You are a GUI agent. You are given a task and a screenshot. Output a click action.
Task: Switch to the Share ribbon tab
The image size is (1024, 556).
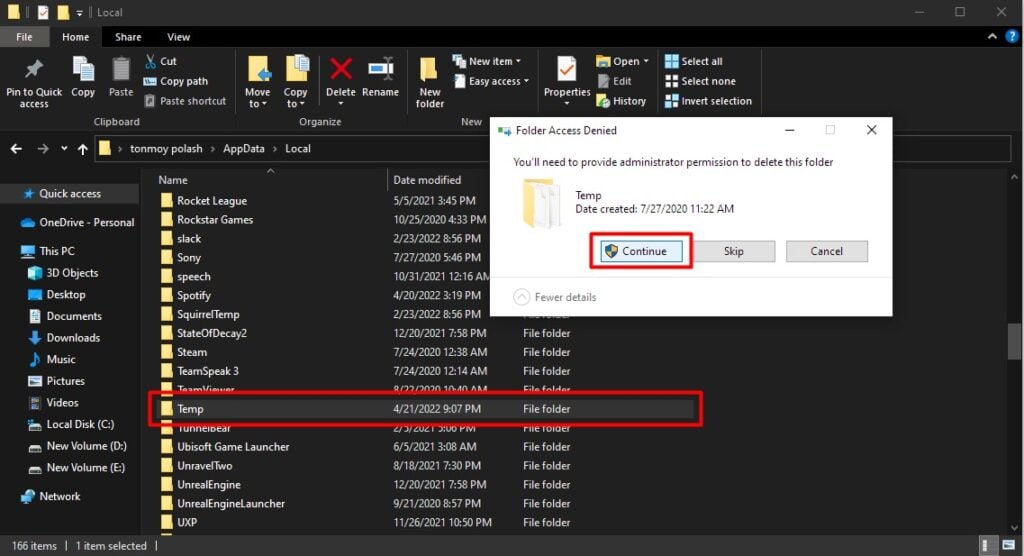(x=128, y=37)
